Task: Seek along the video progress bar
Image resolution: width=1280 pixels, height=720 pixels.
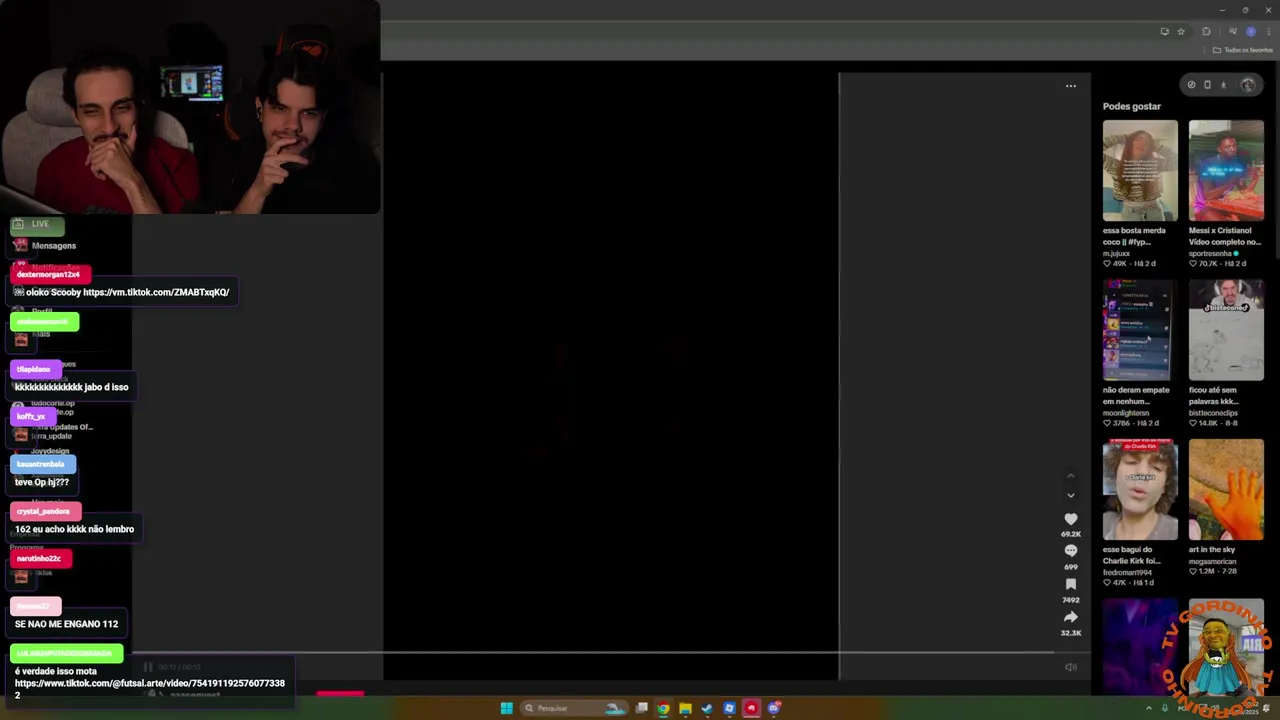Action: tap(593, 653)
